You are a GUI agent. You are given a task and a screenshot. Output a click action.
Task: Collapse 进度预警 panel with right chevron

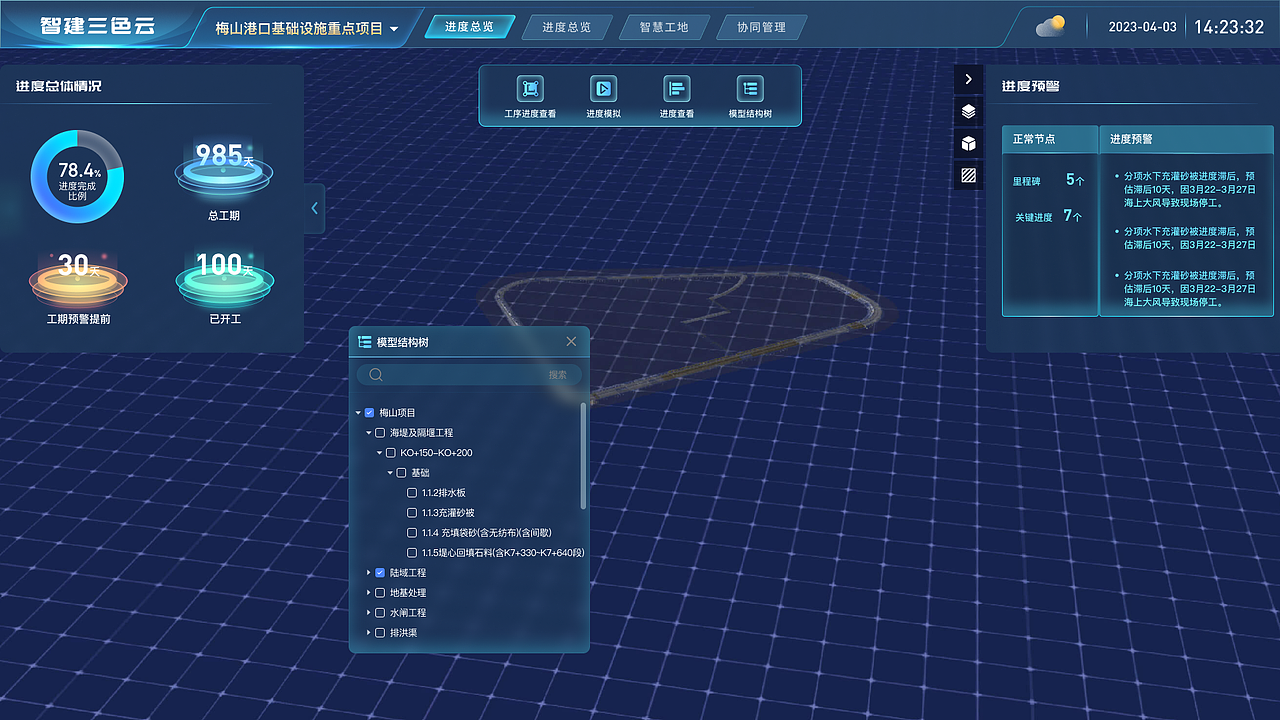pyautogui.click(x=968, y=79)
